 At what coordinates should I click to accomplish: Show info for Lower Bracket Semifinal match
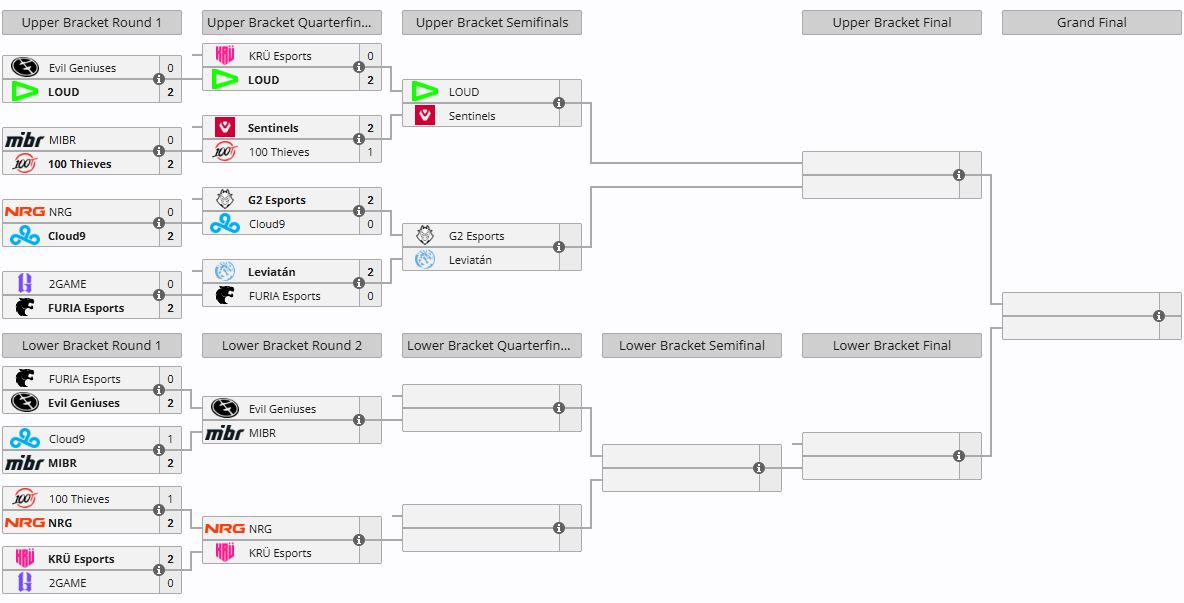coord(759,468)
